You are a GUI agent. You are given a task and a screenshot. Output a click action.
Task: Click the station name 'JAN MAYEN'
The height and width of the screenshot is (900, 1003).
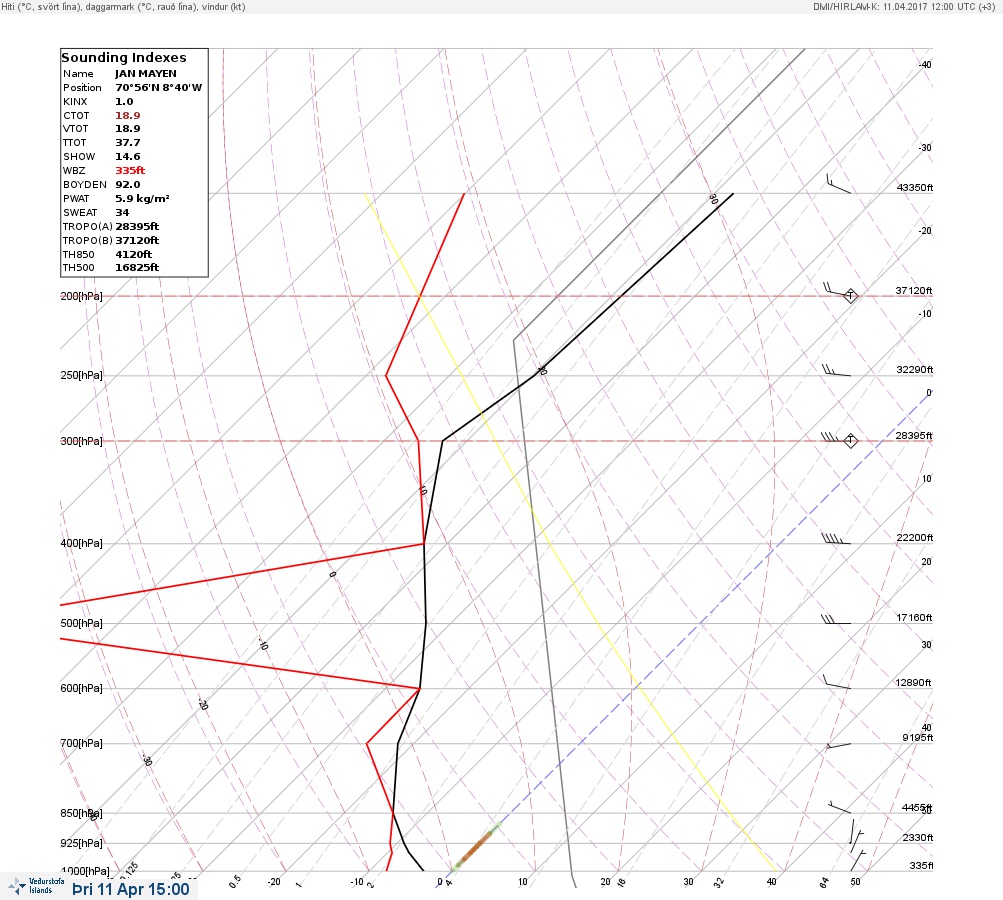coord(146,74)
